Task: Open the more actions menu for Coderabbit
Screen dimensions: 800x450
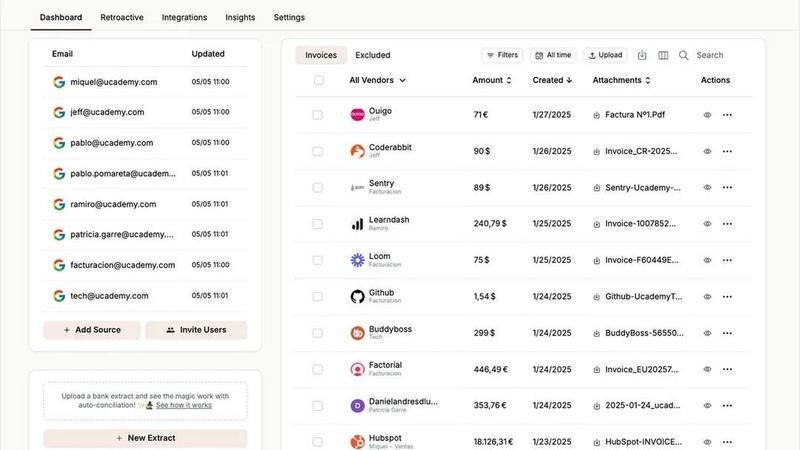Action: coord(727,151)
